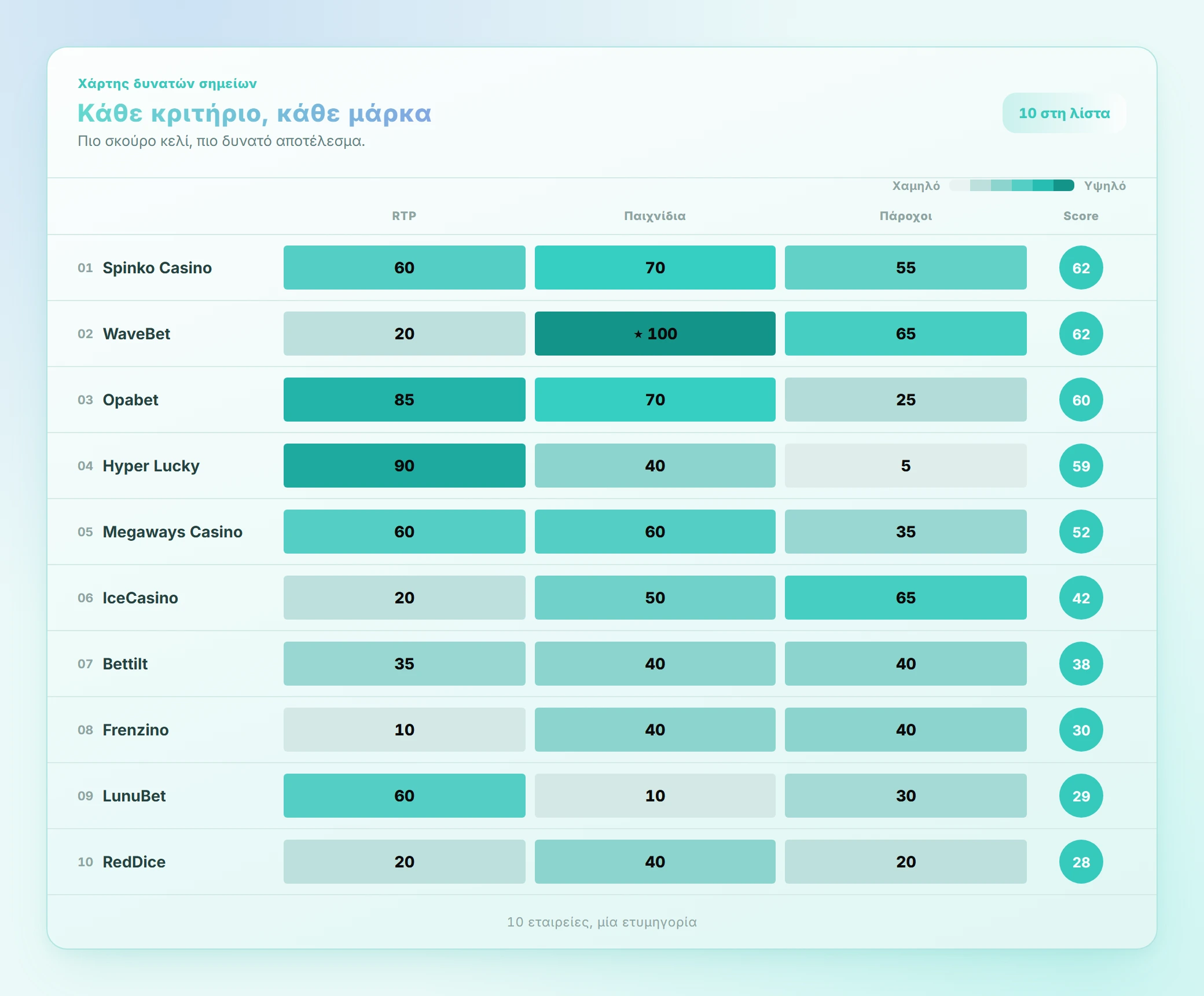Click Megaways Casino's providers cell showing 35
This screenshot has width=1204, height=996.
pyautogui.click(x=905, y=532)
